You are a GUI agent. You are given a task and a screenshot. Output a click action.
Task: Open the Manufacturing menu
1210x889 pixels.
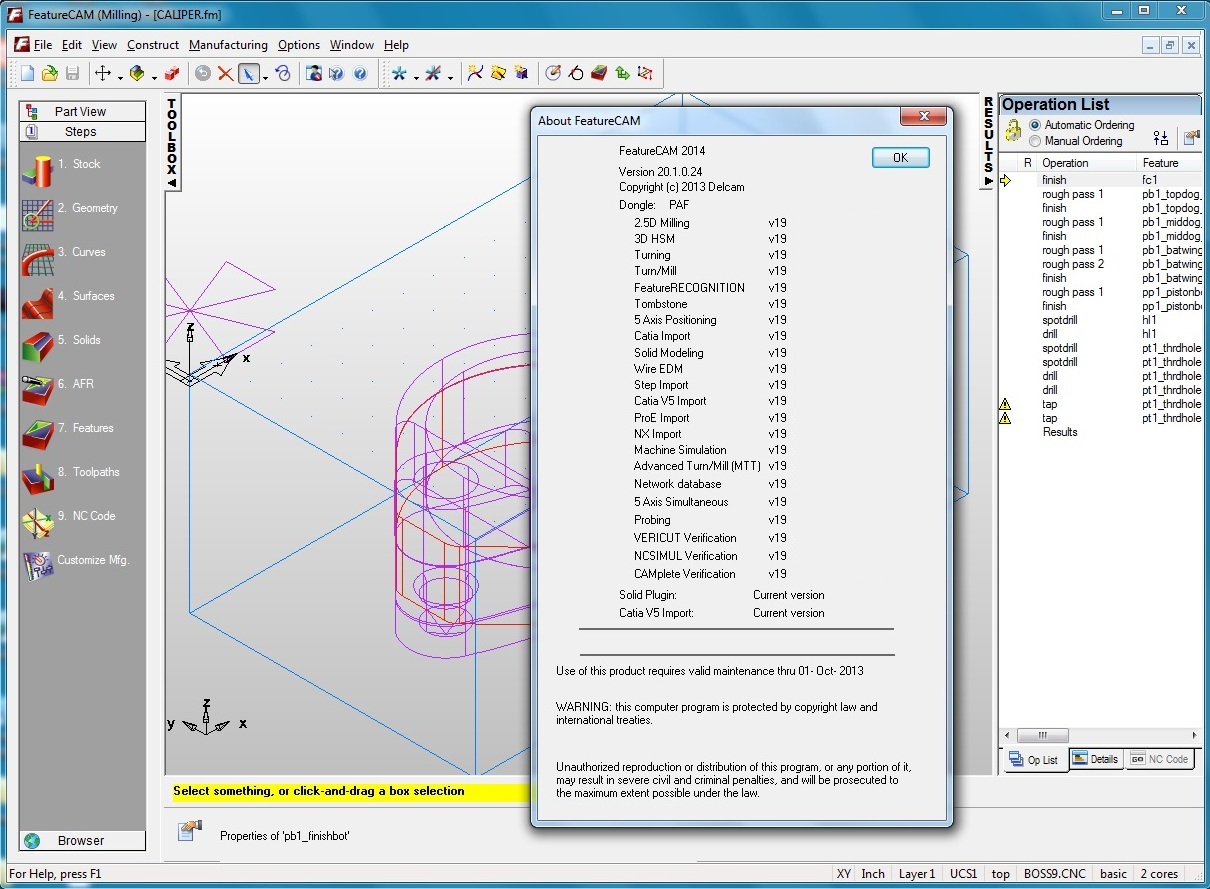[x=228, y=45]
